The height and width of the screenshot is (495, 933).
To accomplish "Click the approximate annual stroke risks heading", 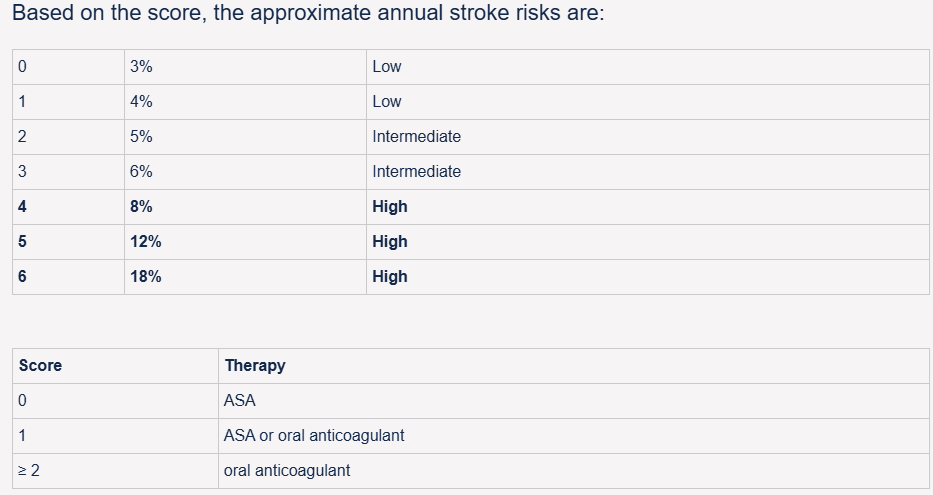I will [308, 12].
